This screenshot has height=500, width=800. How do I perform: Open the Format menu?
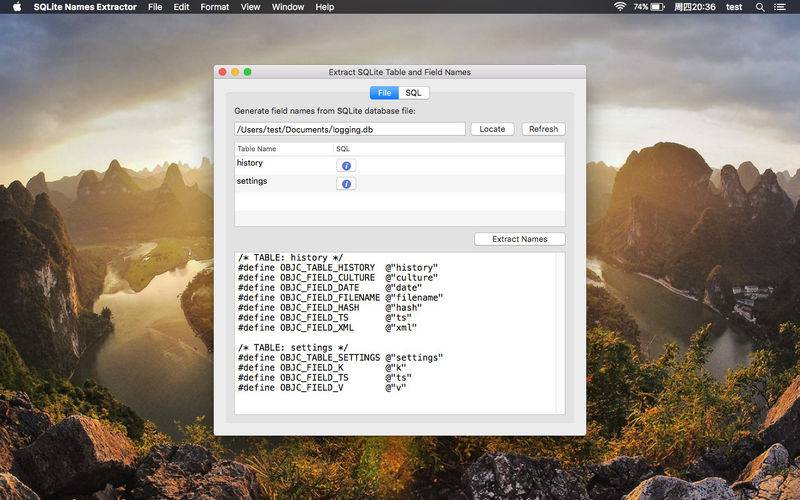(214, 7)
